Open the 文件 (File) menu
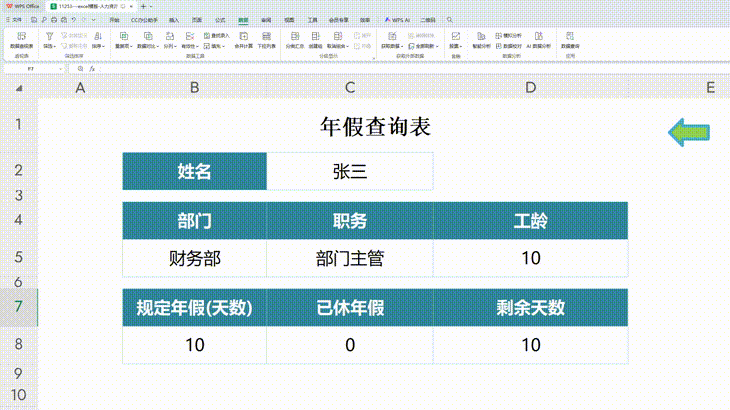 coord(14,20)
